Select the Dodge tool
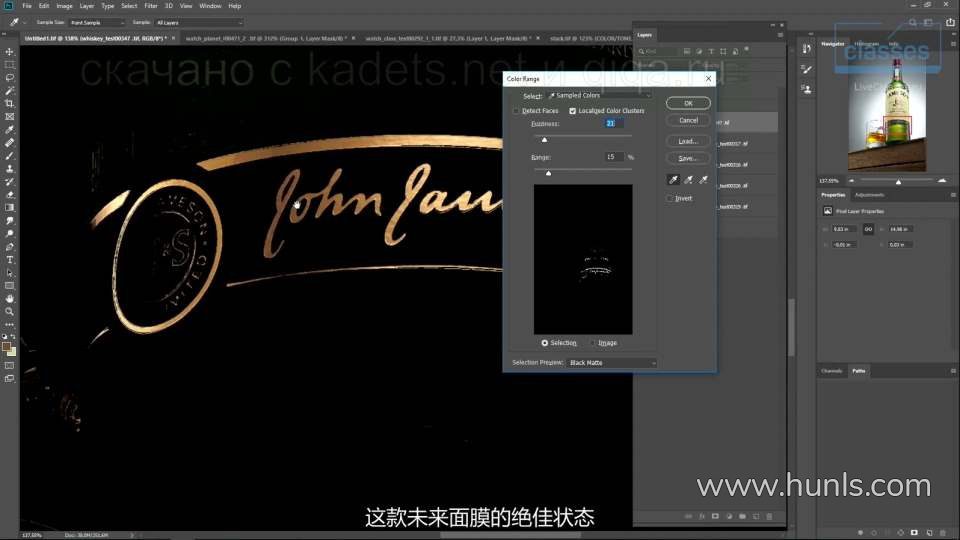Image resolution: width=960 pixels, height=540 pixels. [x=9, y=234]
